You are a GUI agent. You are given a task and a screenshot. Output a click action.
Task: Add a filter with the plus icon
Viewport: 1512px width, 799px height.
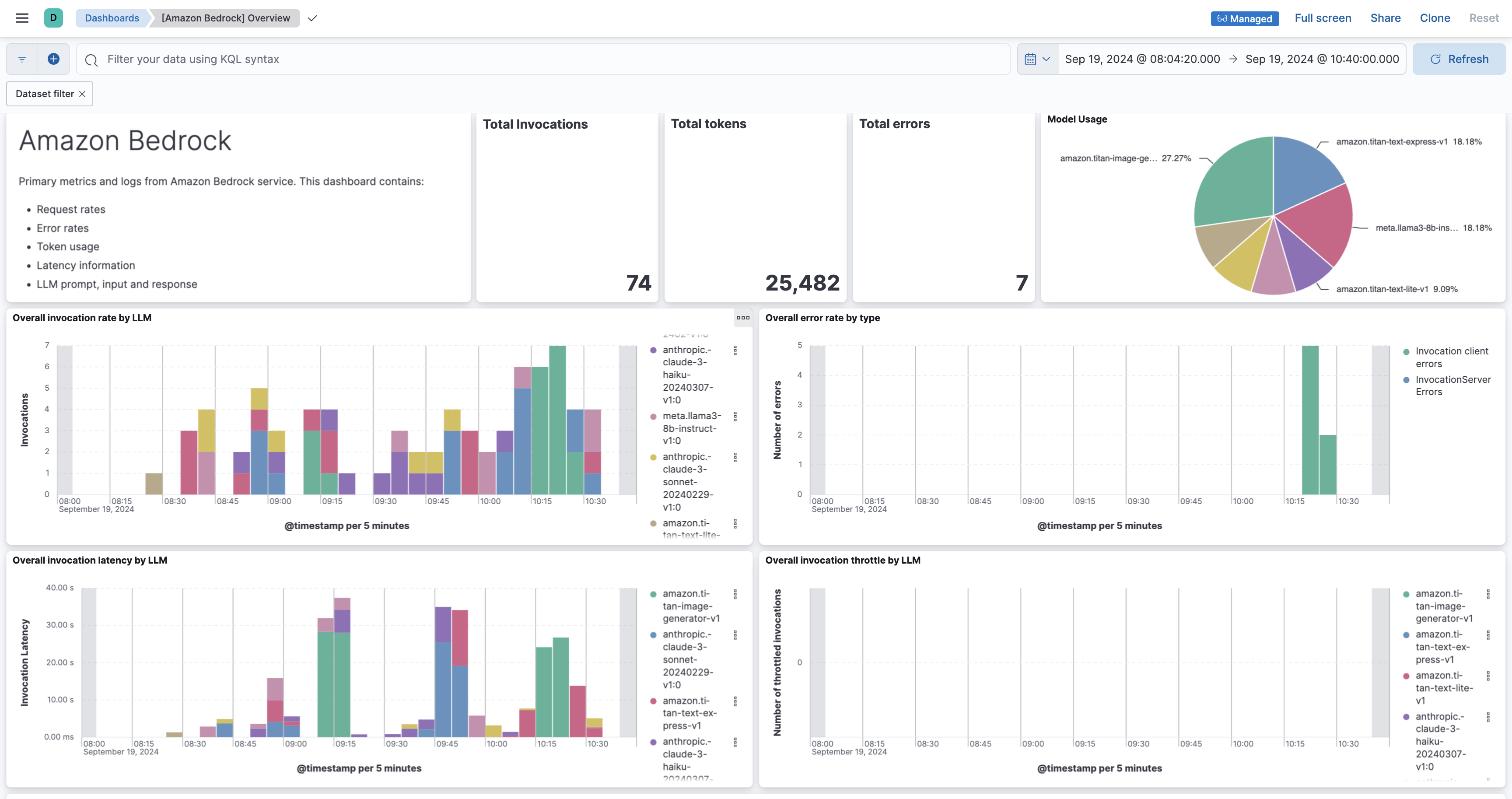[x=53, y=60]
